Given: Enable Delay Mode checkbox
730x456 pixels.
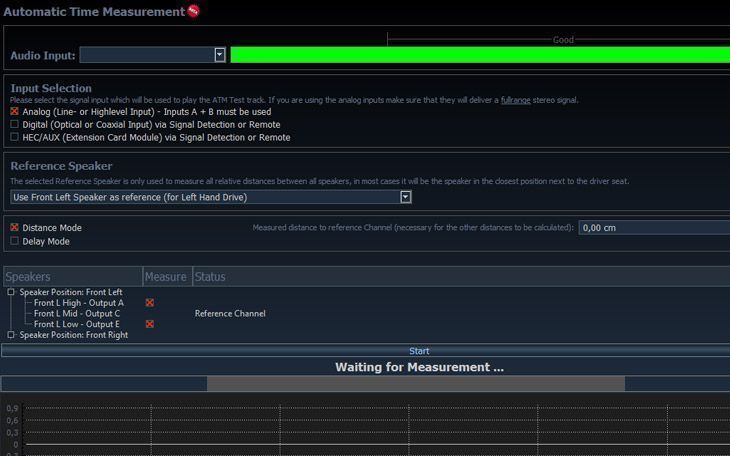Looking at the screenshot, I should (15, 241).
